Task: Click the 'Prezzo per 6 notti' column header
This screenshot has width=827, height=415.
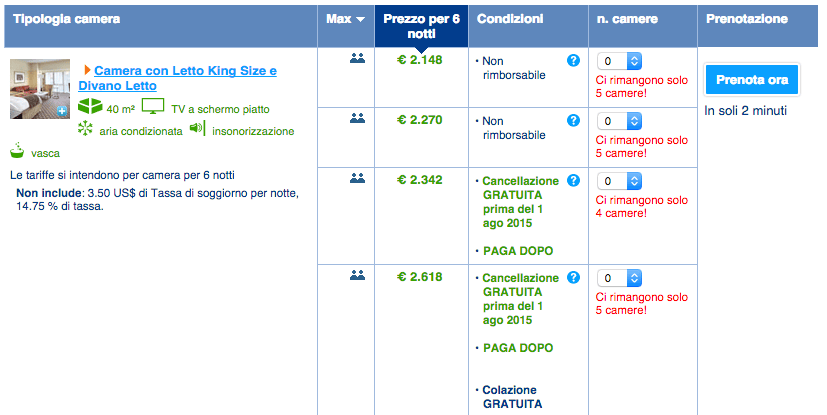Action: pos(420,25)
